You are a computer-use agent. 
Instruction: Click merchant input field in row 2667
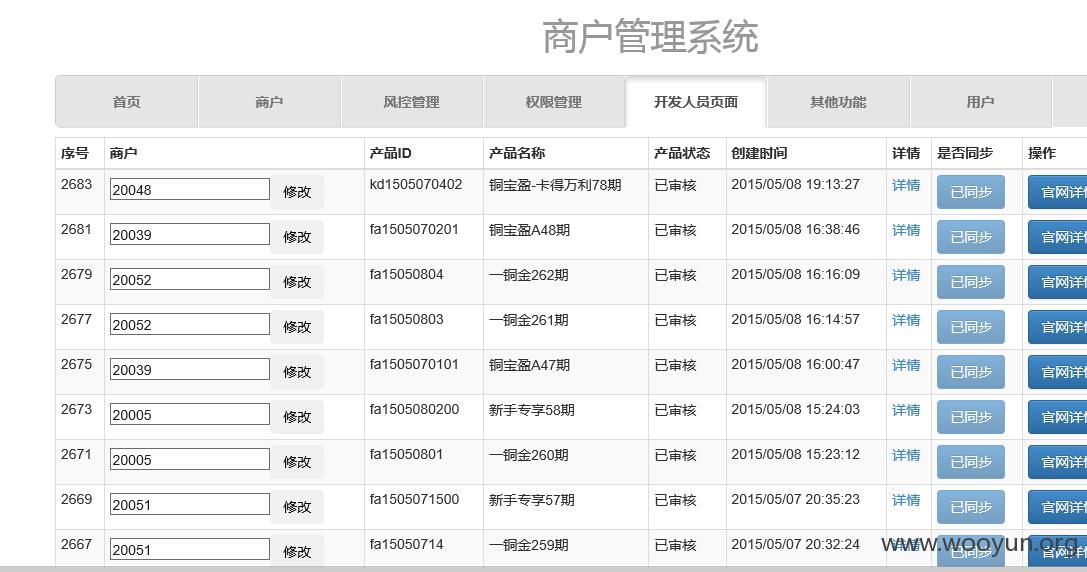189,550
